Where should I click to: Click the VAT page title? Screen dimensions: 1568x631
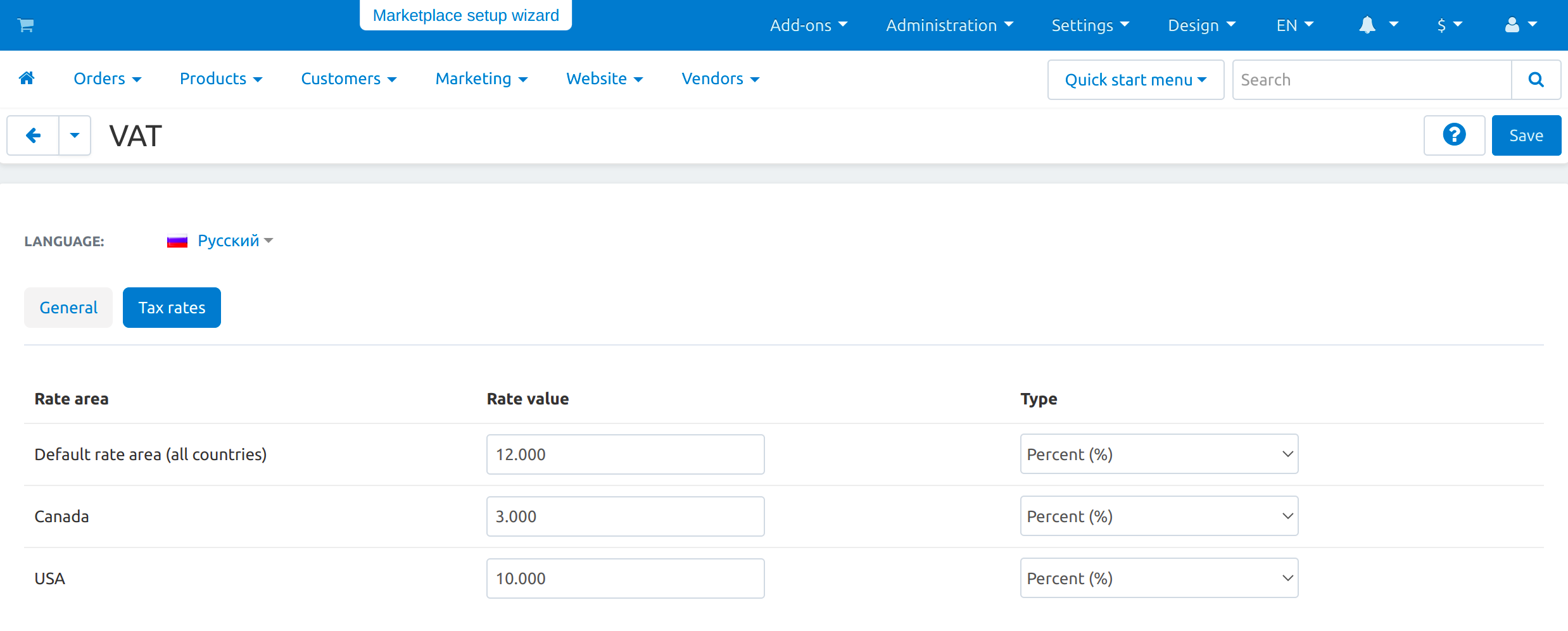tap(136, 136)
